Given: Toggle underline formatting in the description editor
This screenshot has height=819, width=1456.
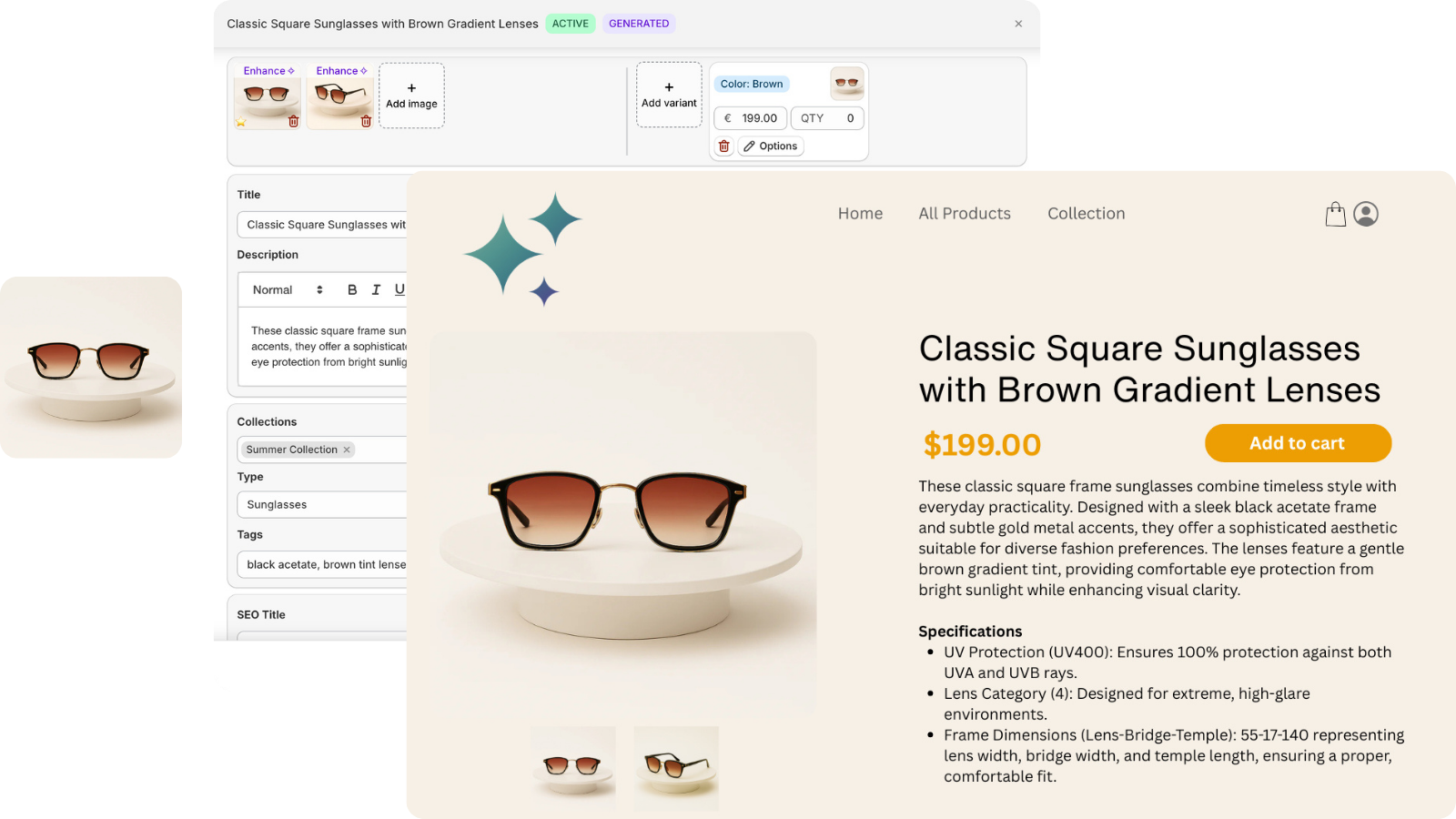Looking at the screenshot, I should 400,289.
